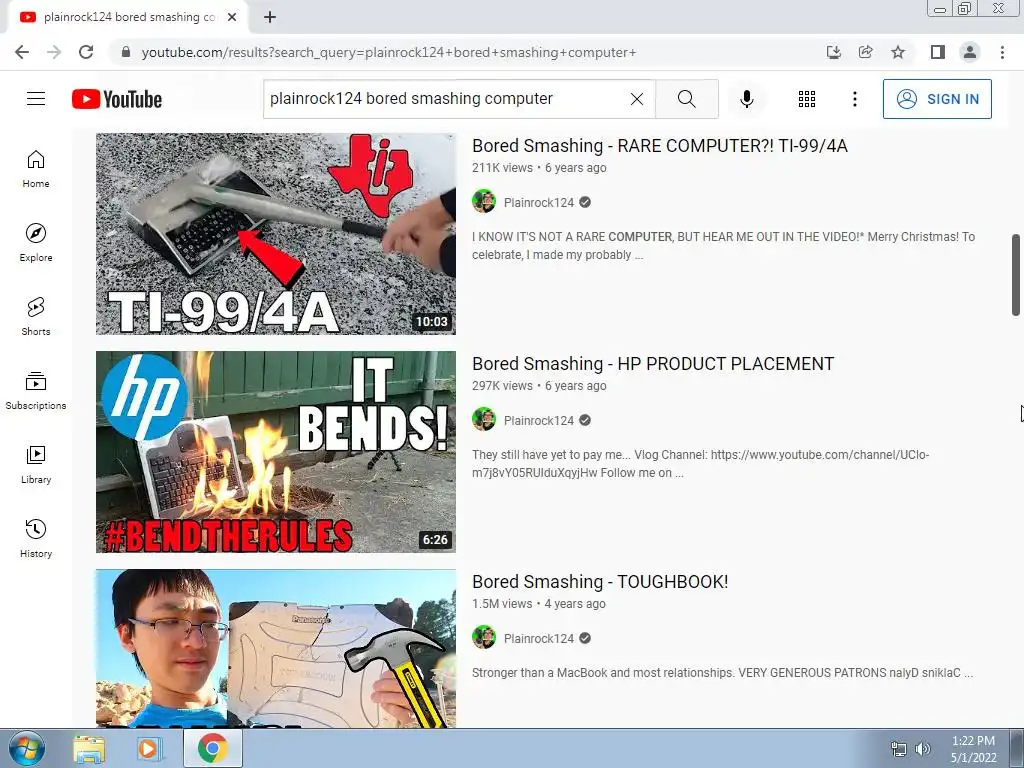
Task: Open the Chrome three-dot menu
Action: click(x=1002, y=52)
